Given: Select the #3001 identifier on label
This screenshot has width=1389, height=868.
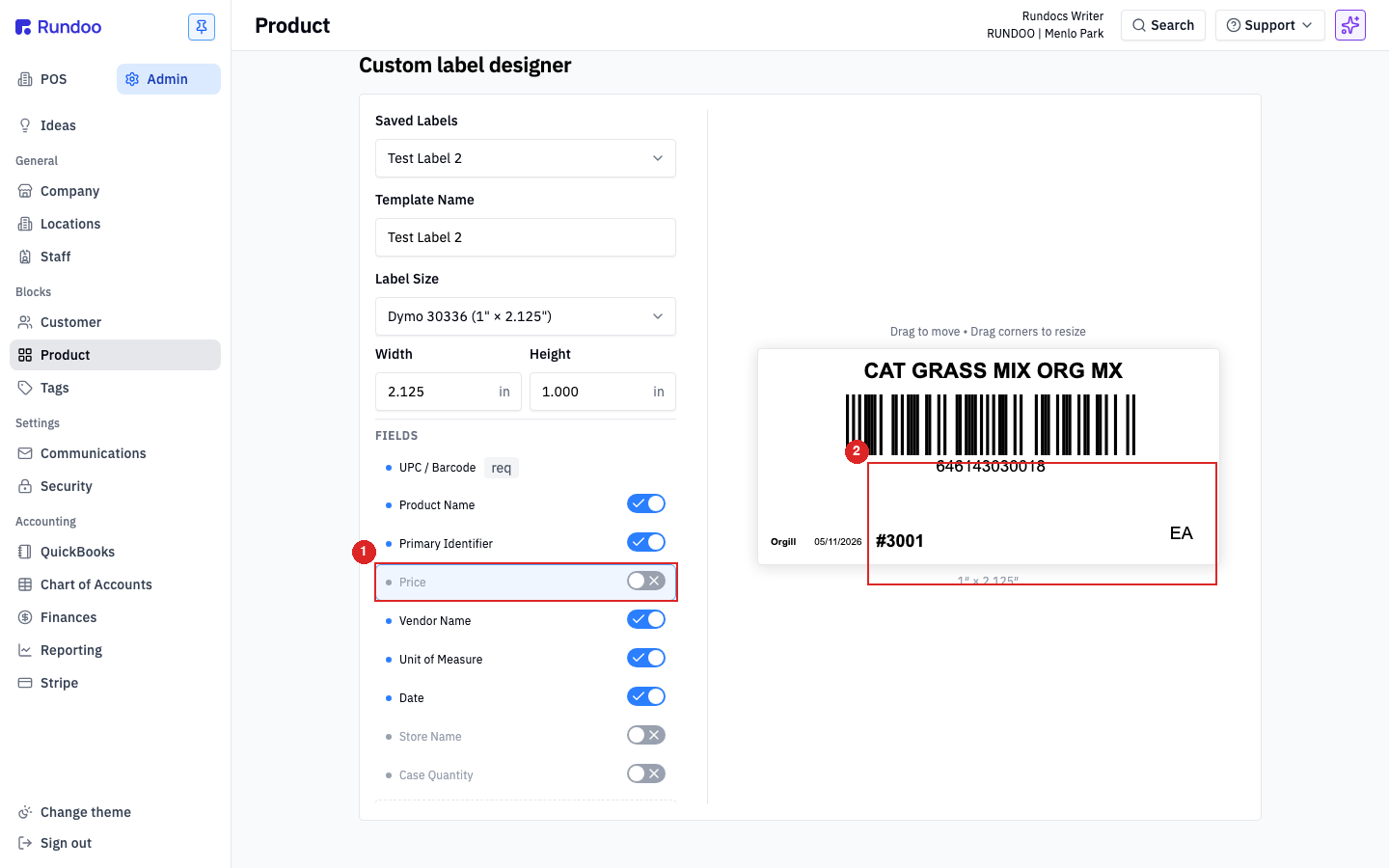Looking at the screenshot, I should (x=899, y=541).
